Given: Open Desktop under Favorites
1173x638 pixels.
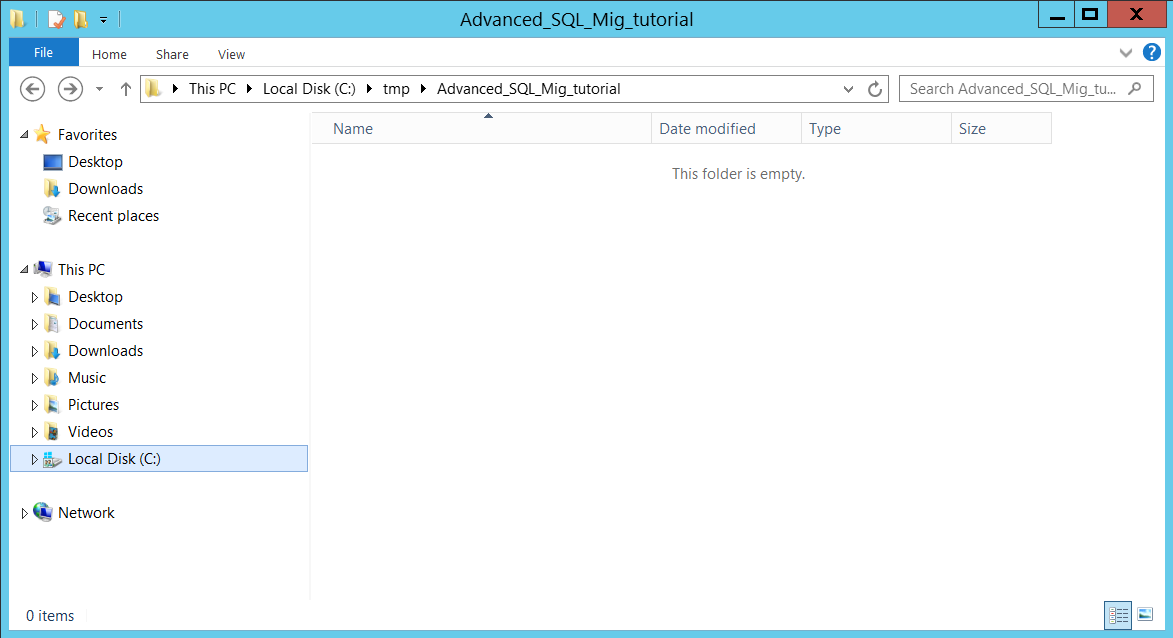Looking at the screenshot, I should (95, 162).
